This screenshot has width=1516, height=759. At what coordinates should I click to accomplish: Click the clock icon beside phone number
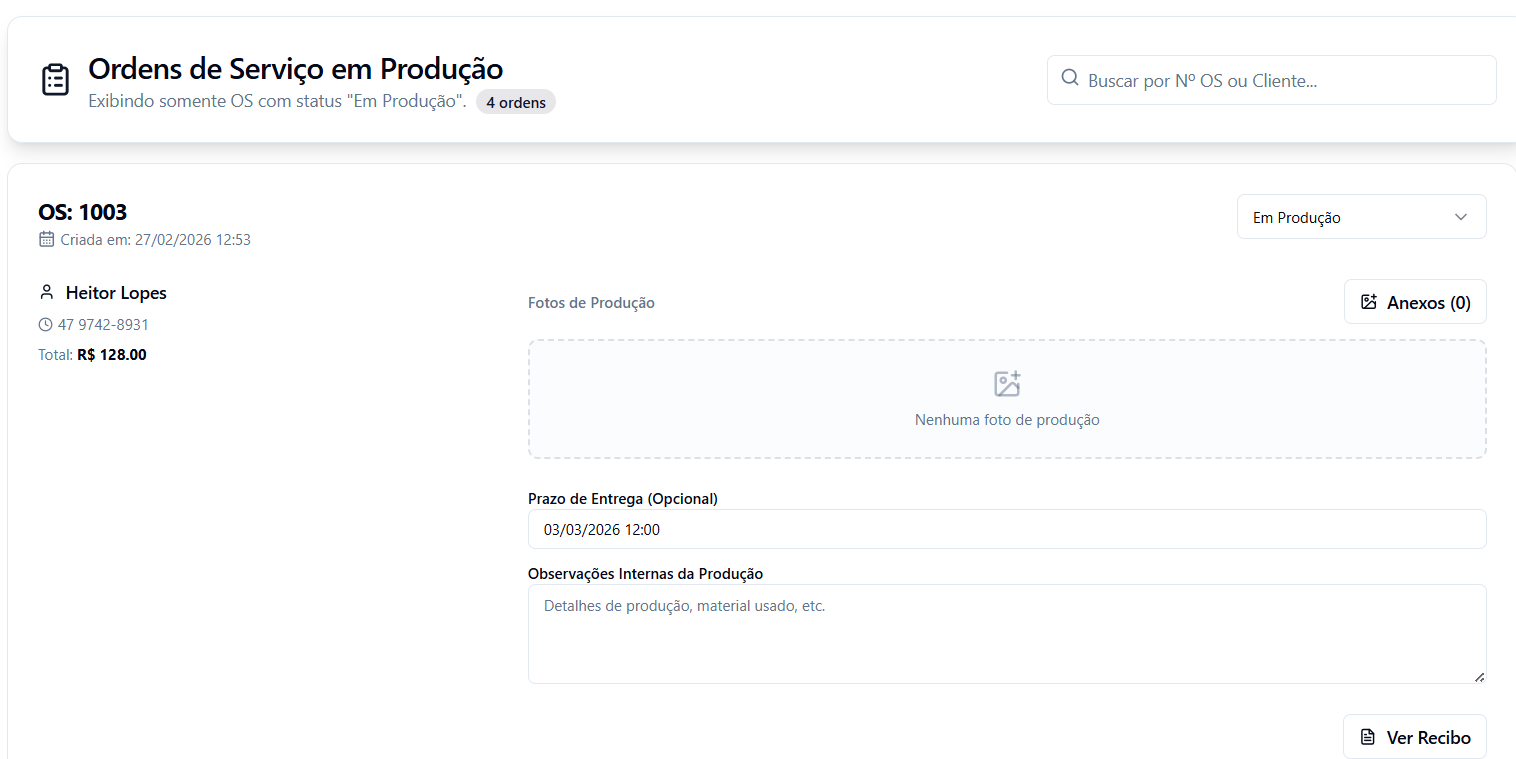[45, 325]
